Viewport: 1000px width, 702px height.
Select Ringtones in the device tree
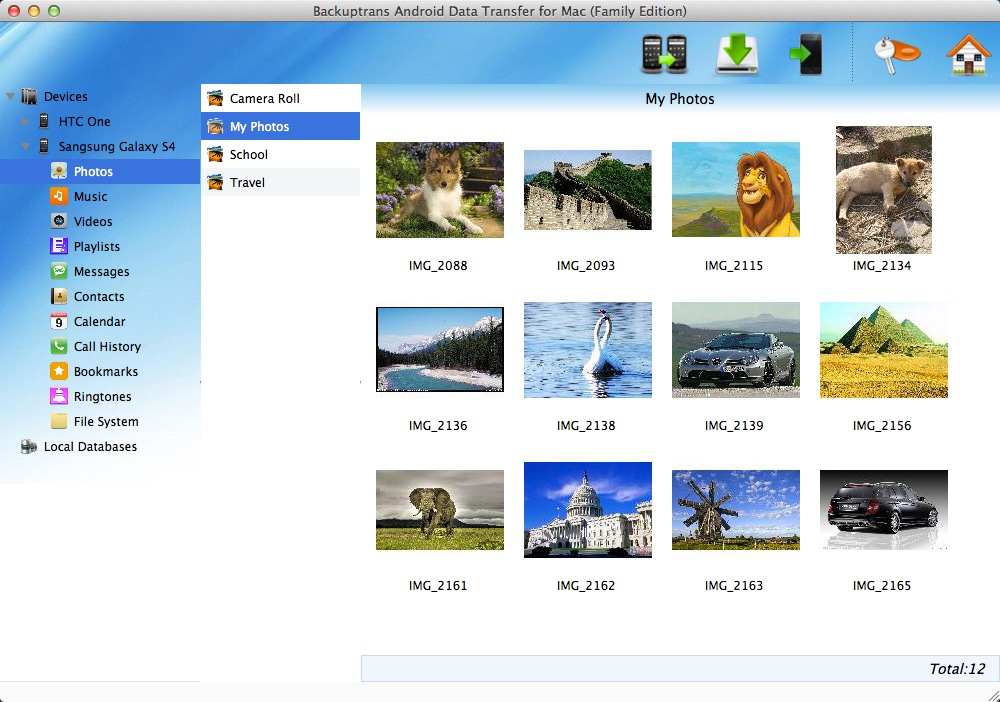tap(103, 397)
